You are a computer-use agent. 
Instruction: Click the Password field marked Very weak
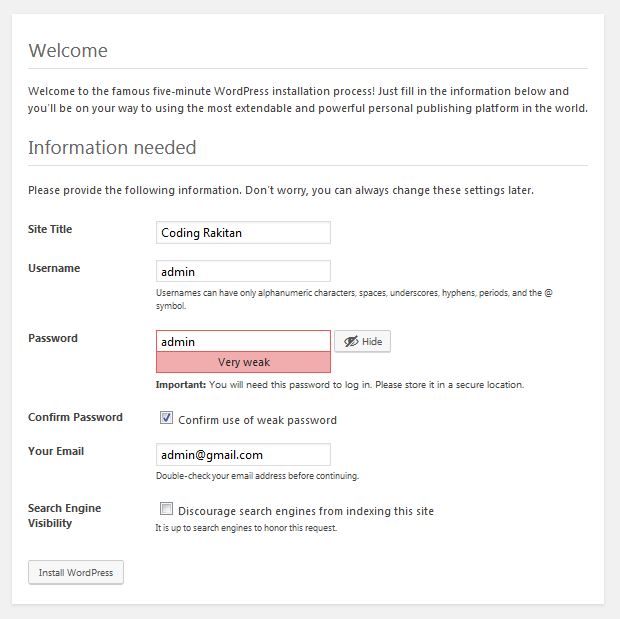pyautogui.click(x=243, y=341)
